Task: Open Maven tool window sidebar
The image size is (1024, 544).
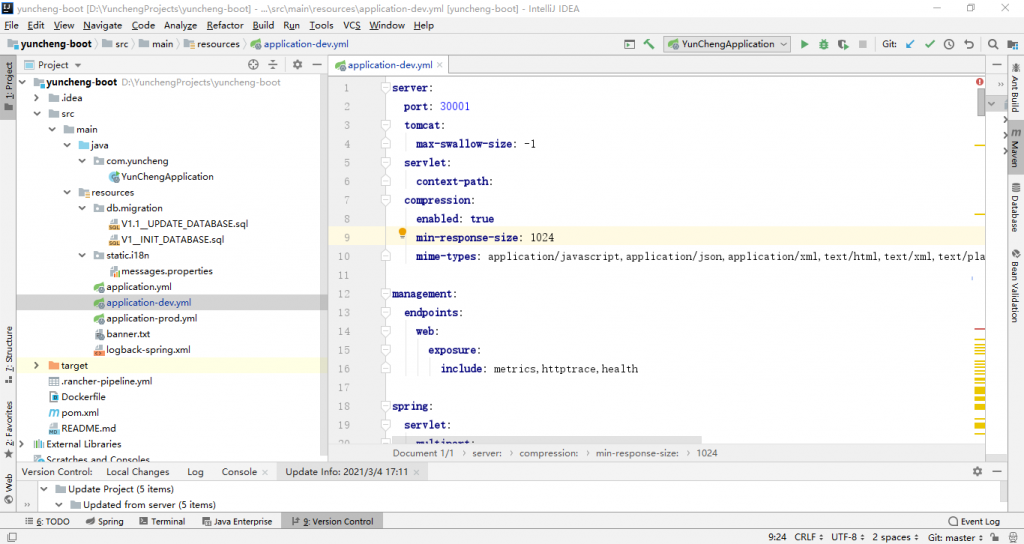Action: [1016, 148]
